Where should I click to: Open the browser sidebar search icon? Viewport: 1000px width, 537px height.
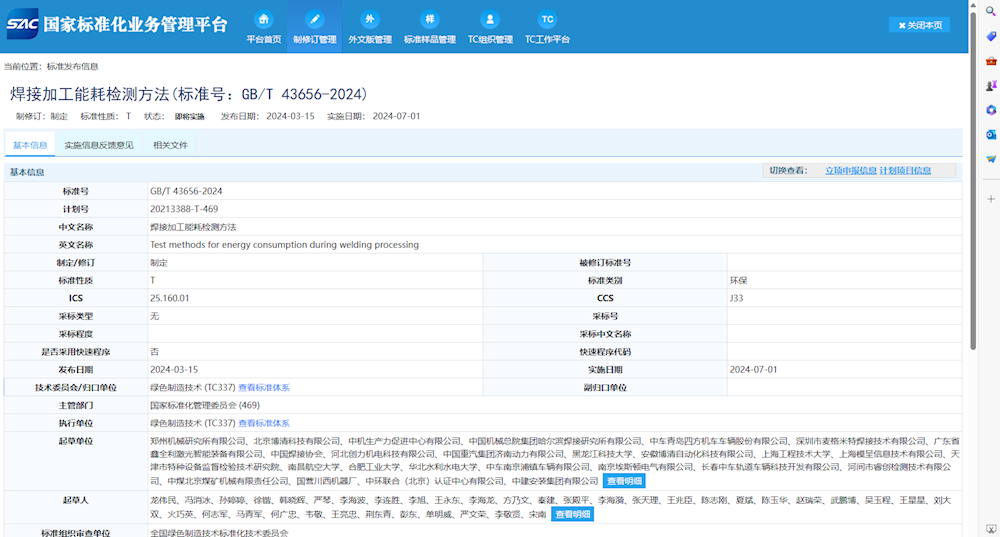991,12
